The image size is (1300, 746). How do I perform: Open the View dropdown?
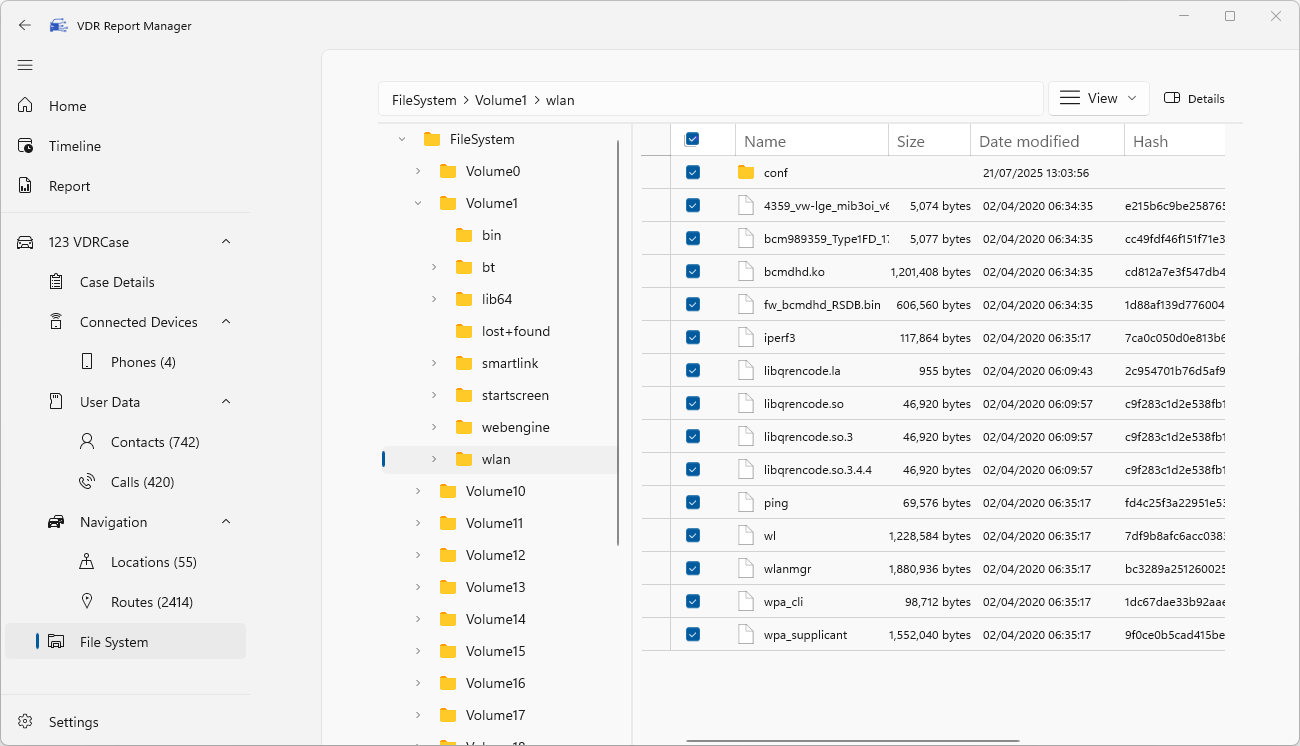1098,98
